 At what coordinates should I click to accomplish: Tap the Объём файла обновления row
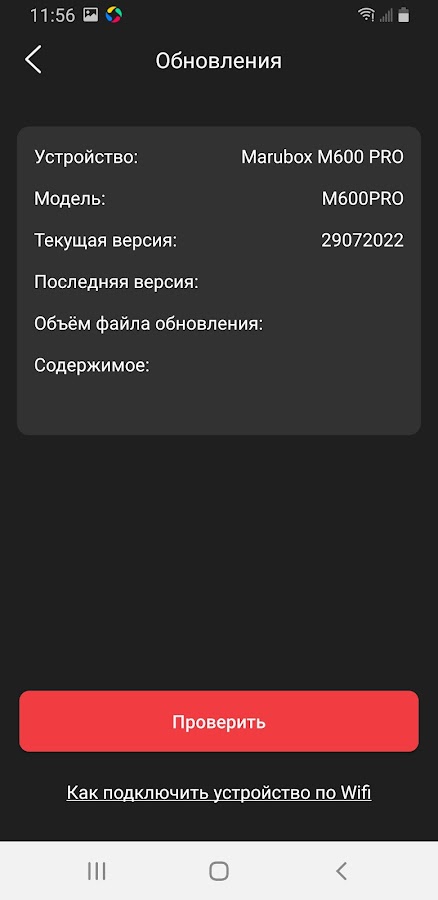pyautogui.click(x=219, y=324)
